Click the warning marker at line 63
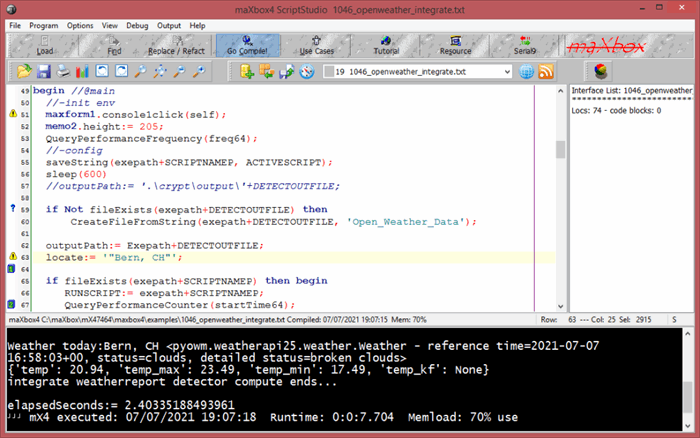The image size is (700, 438). pos(13,256)
